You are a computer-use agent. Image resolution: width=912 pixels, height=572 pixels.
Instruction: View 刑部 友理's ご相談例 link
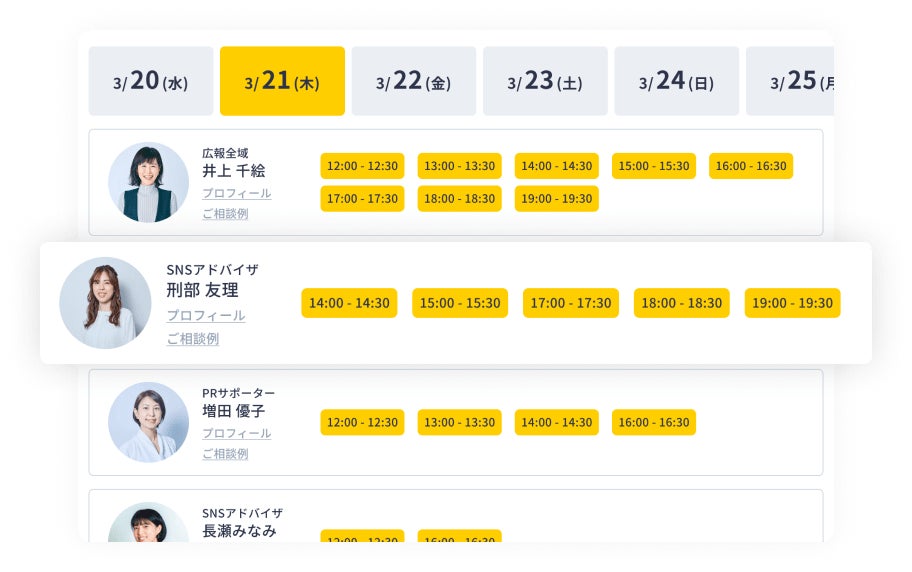192,339
